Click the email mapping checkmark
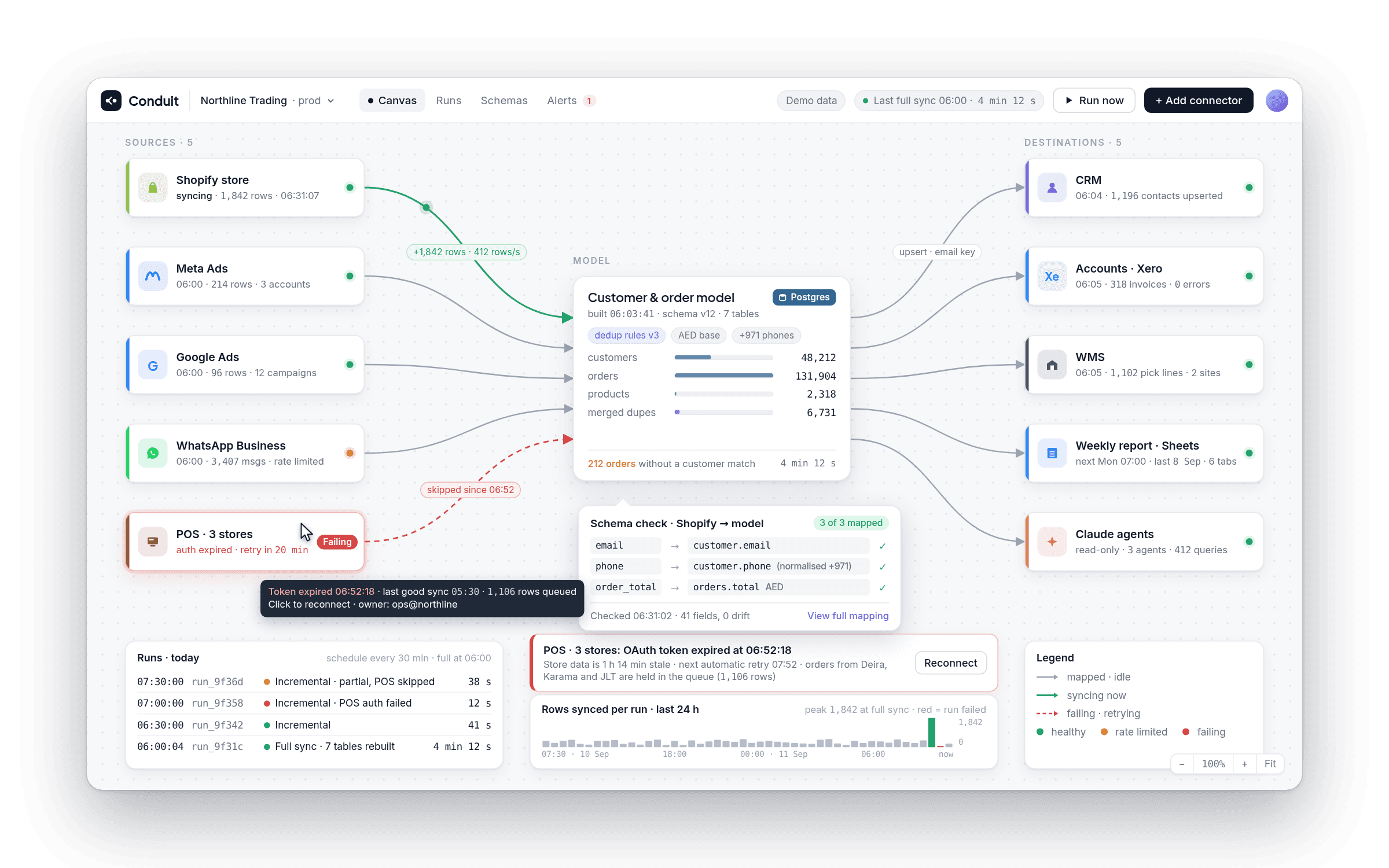This screenshot has height=868, width=1389. tap(883, 546)
